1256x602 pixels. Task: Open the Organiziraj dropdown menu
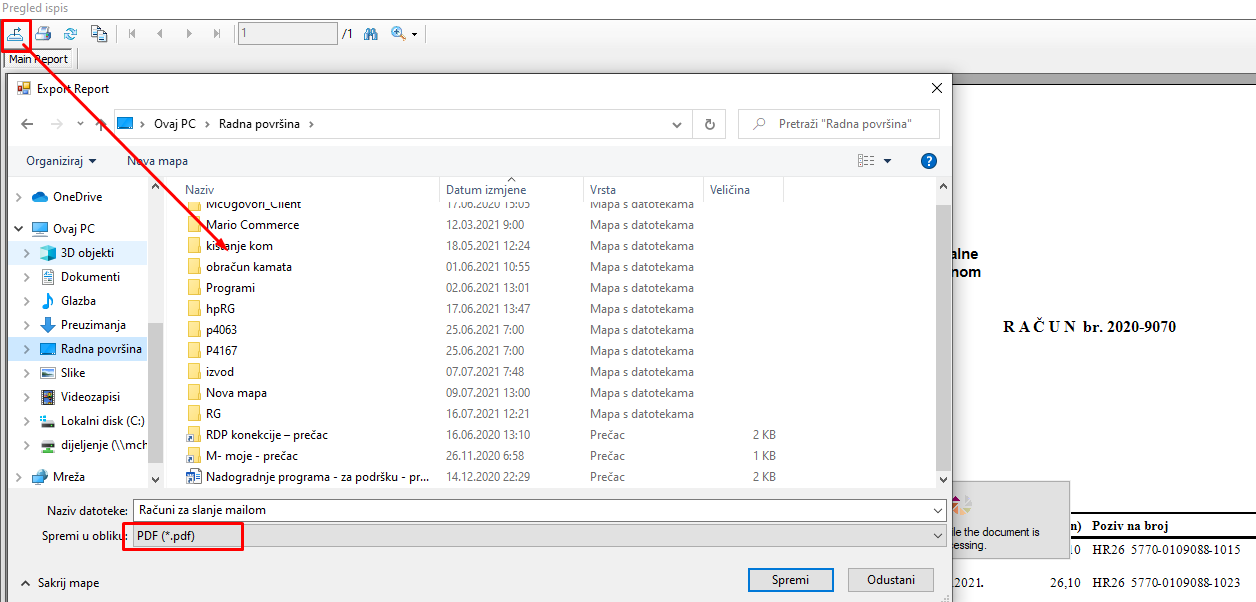pyautogui.click(x=62, y=161)
